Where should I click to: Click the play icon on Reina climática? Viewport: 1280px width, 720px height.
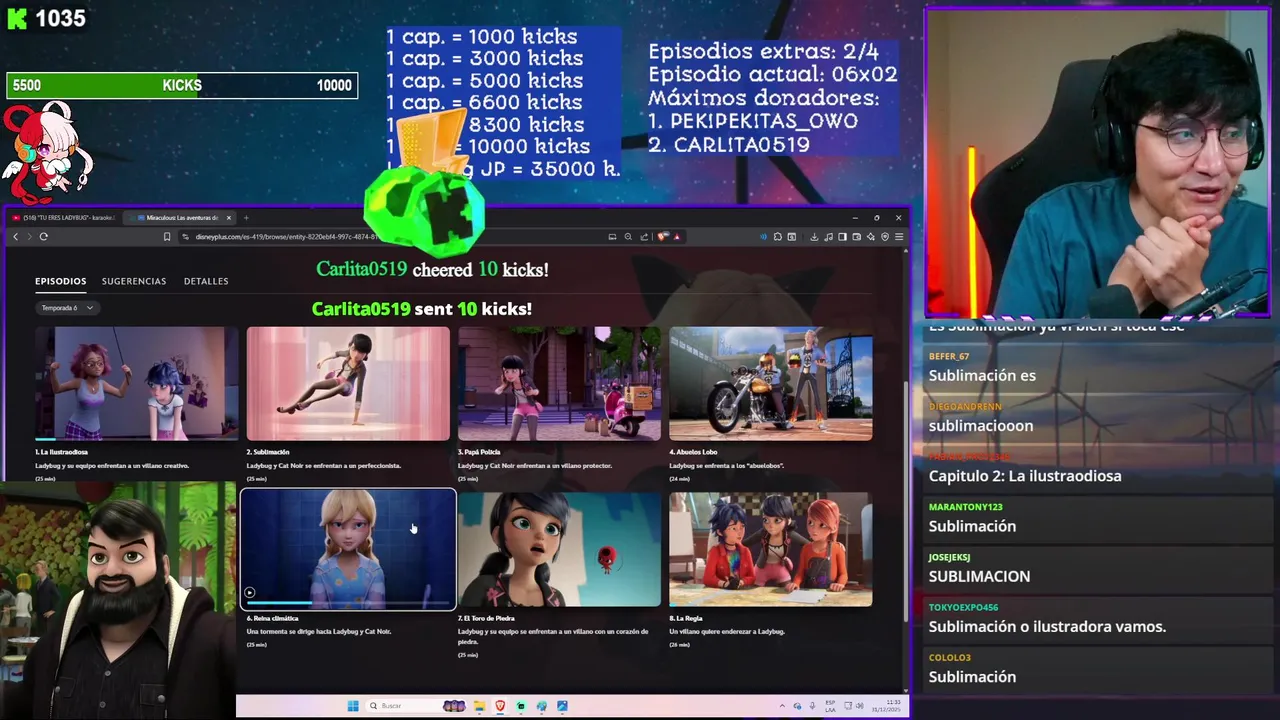[x=249, y=592]
